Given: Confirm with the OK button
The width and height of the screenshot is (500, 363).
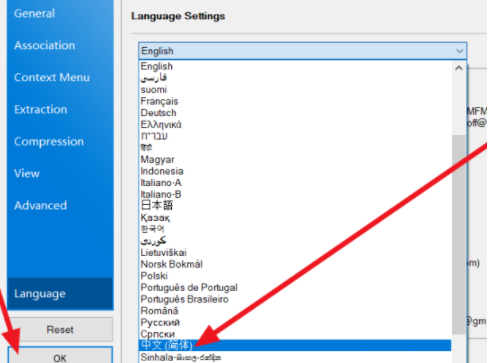Looking at the screenshot, I should pyautogui.click(x=60, y=356).
